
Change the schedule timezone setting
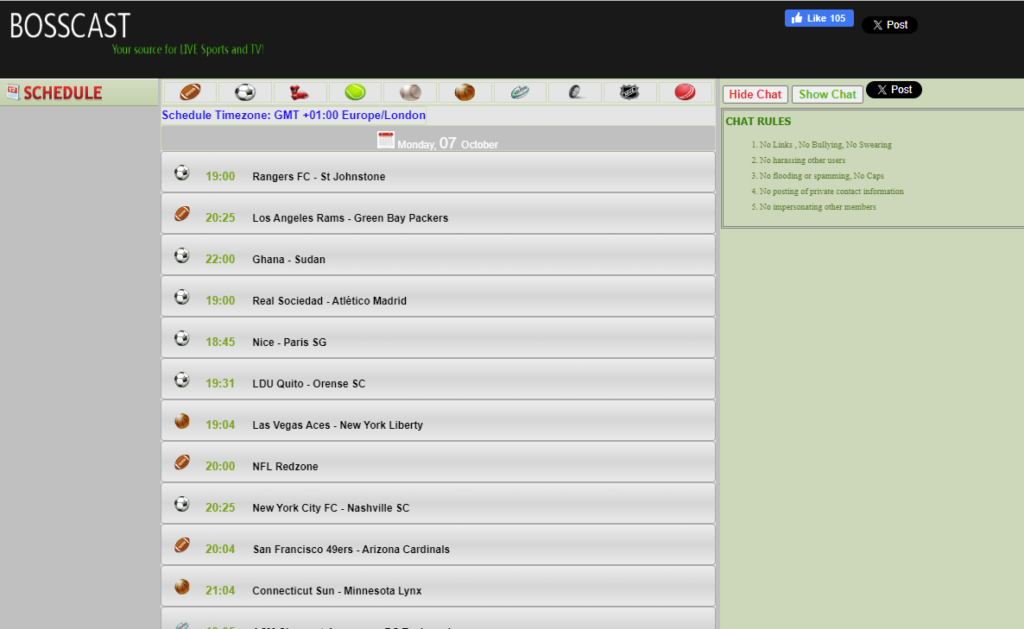tap(295, 115)
